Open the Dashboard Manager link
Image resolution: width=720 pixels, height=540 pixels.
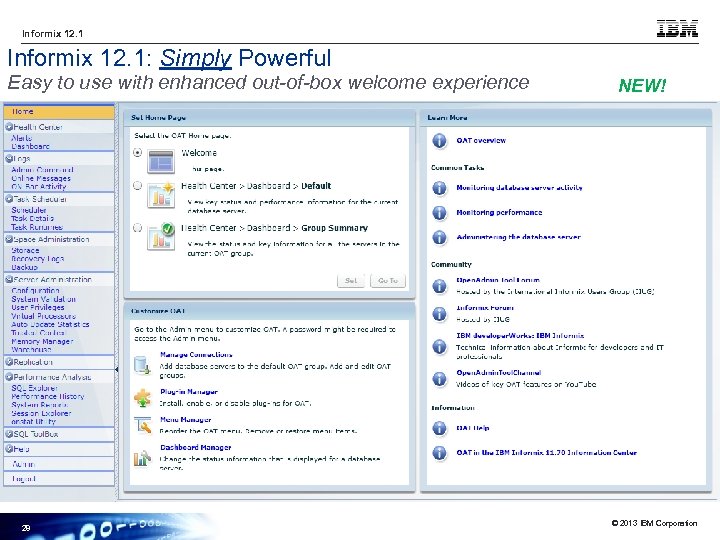(x=196, y=447)
